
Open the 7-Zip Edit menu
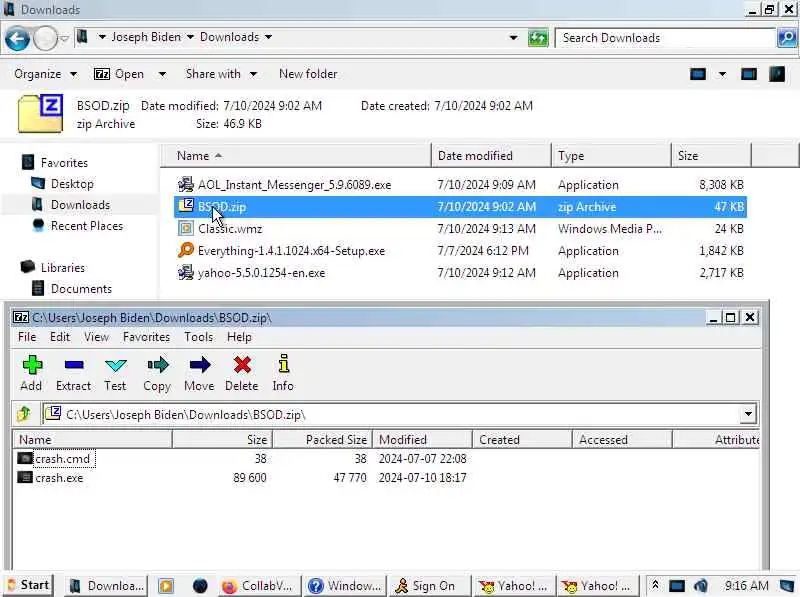click(x=60, y=337)
